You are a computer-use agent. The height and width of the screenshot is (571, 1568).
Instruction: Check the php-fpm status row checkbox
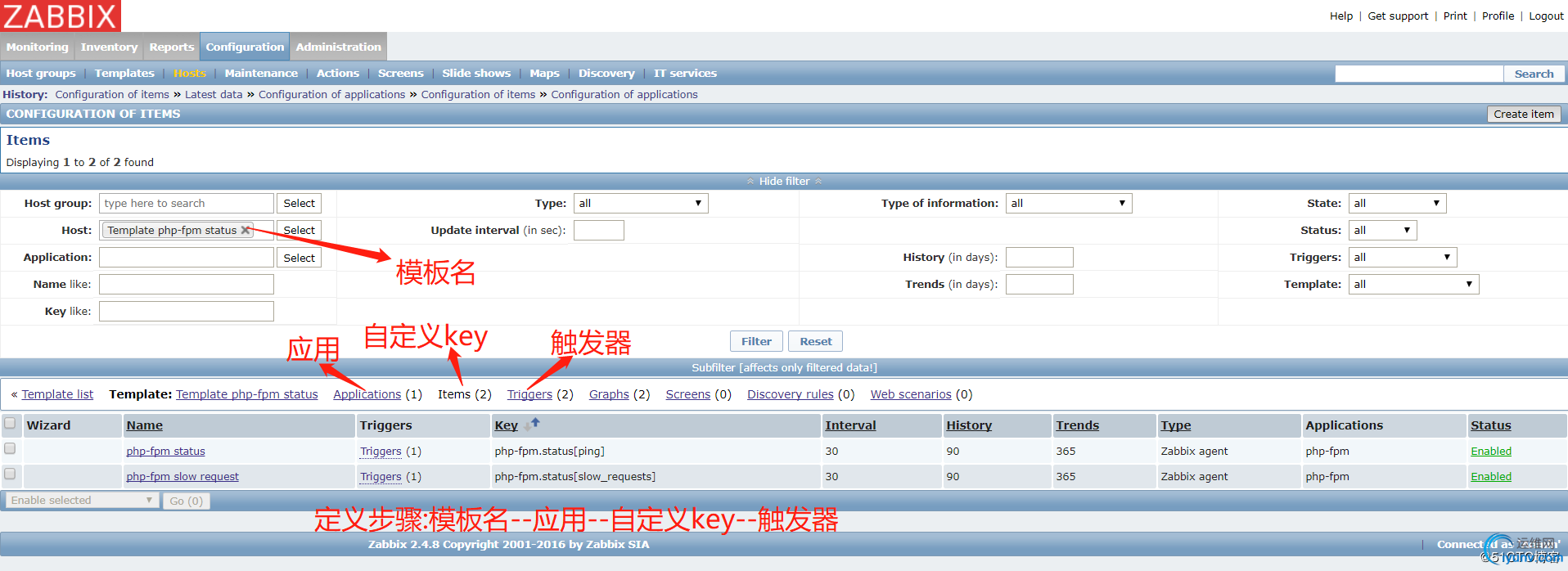(10, 449)
